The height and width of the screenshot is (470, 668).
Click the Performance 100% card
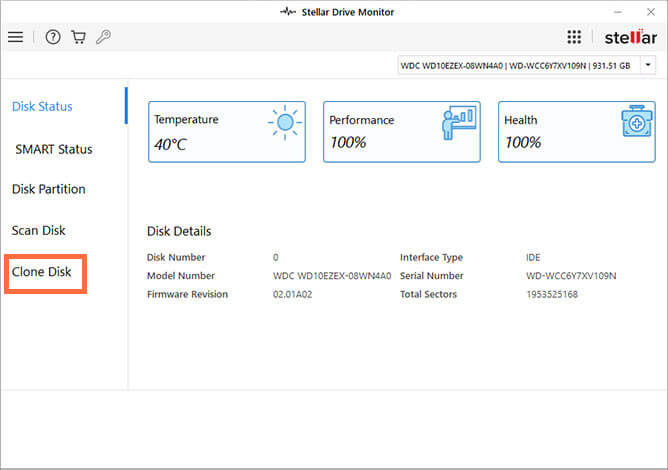pyautogui.click(x=402, y=132)
